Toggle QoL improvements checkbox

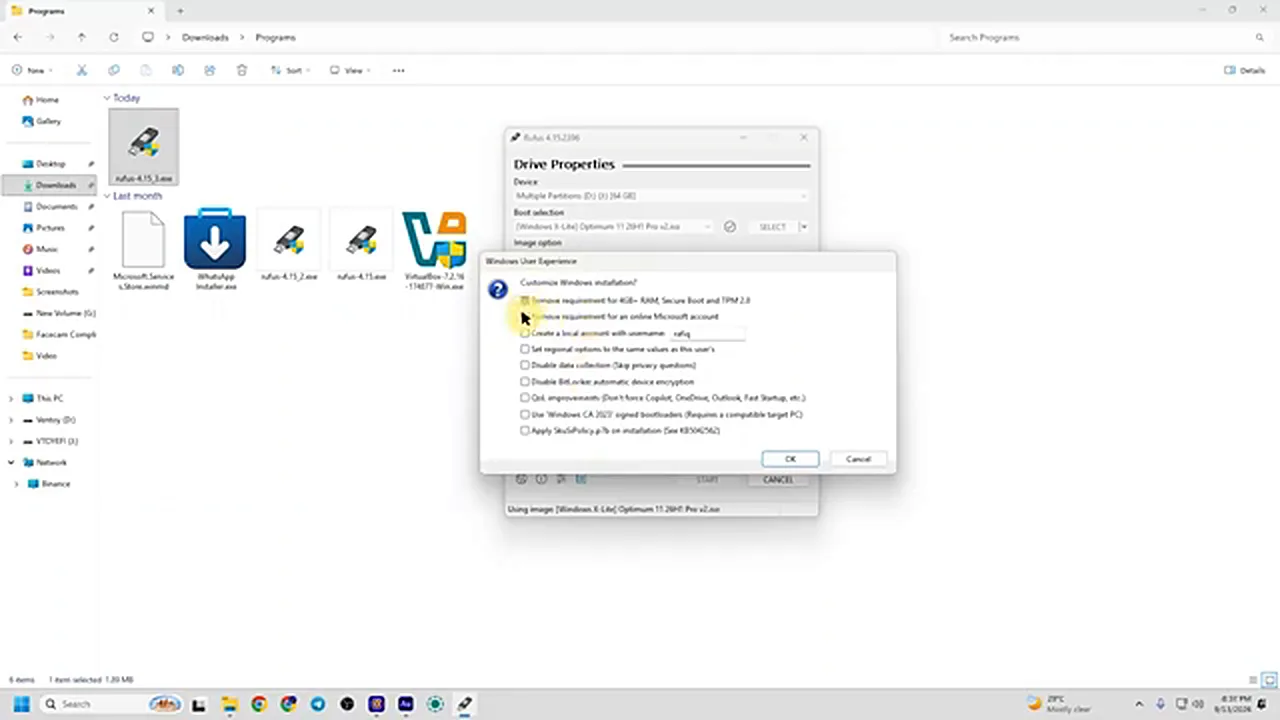tap(525, 397)
